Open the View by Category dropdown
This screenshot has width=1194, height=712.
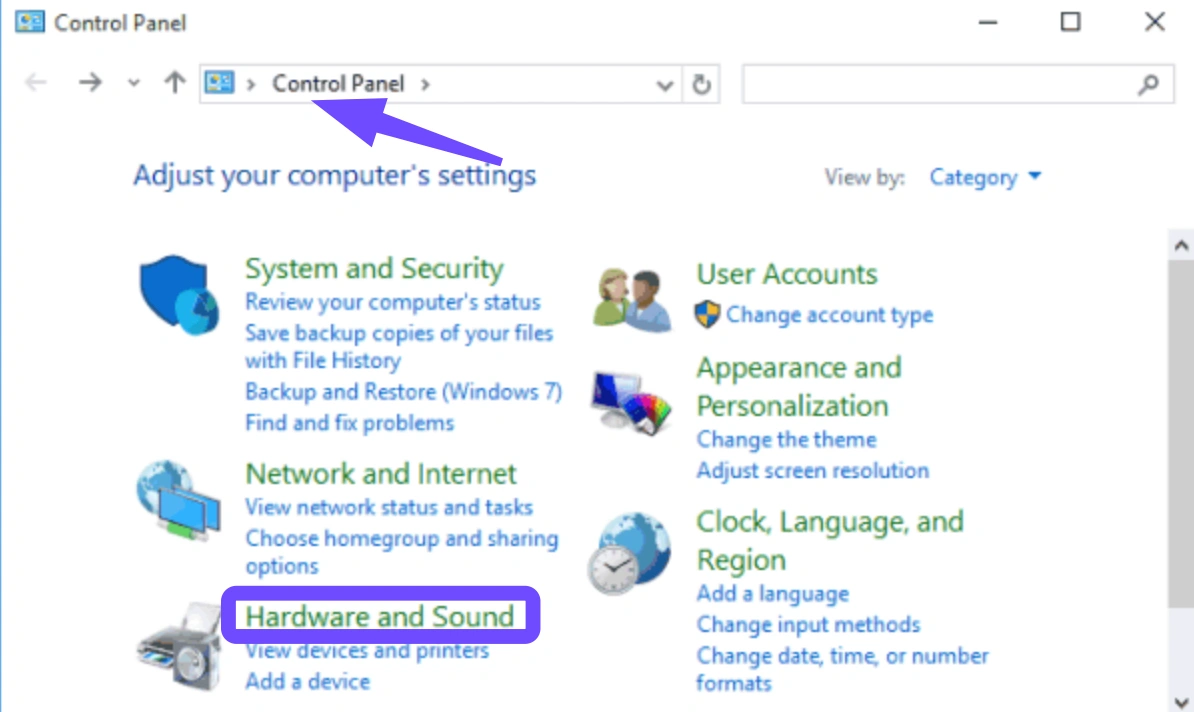985,178
